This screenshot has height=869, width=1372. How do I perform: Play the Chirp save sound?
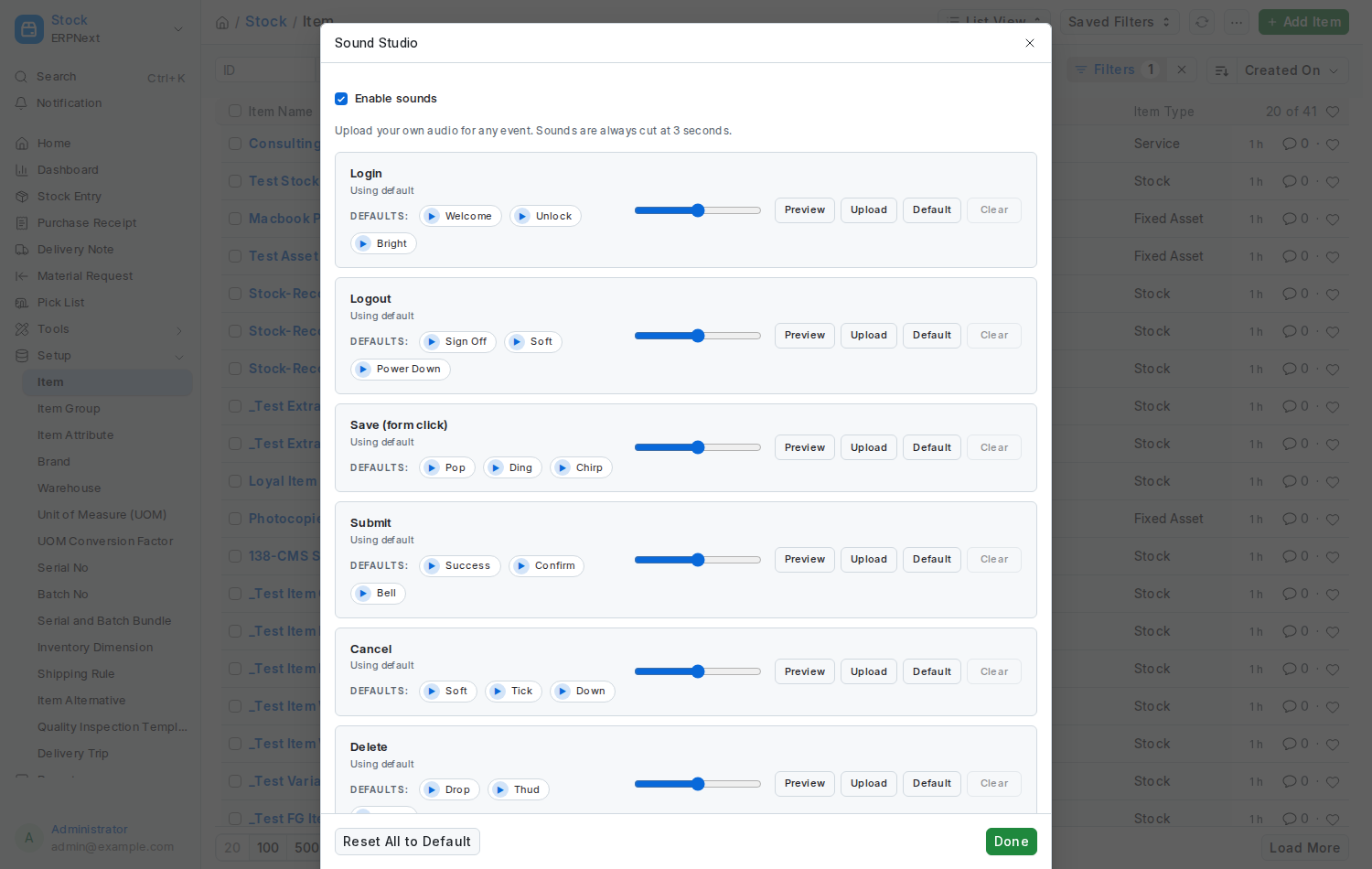click(x=581, y=468)
